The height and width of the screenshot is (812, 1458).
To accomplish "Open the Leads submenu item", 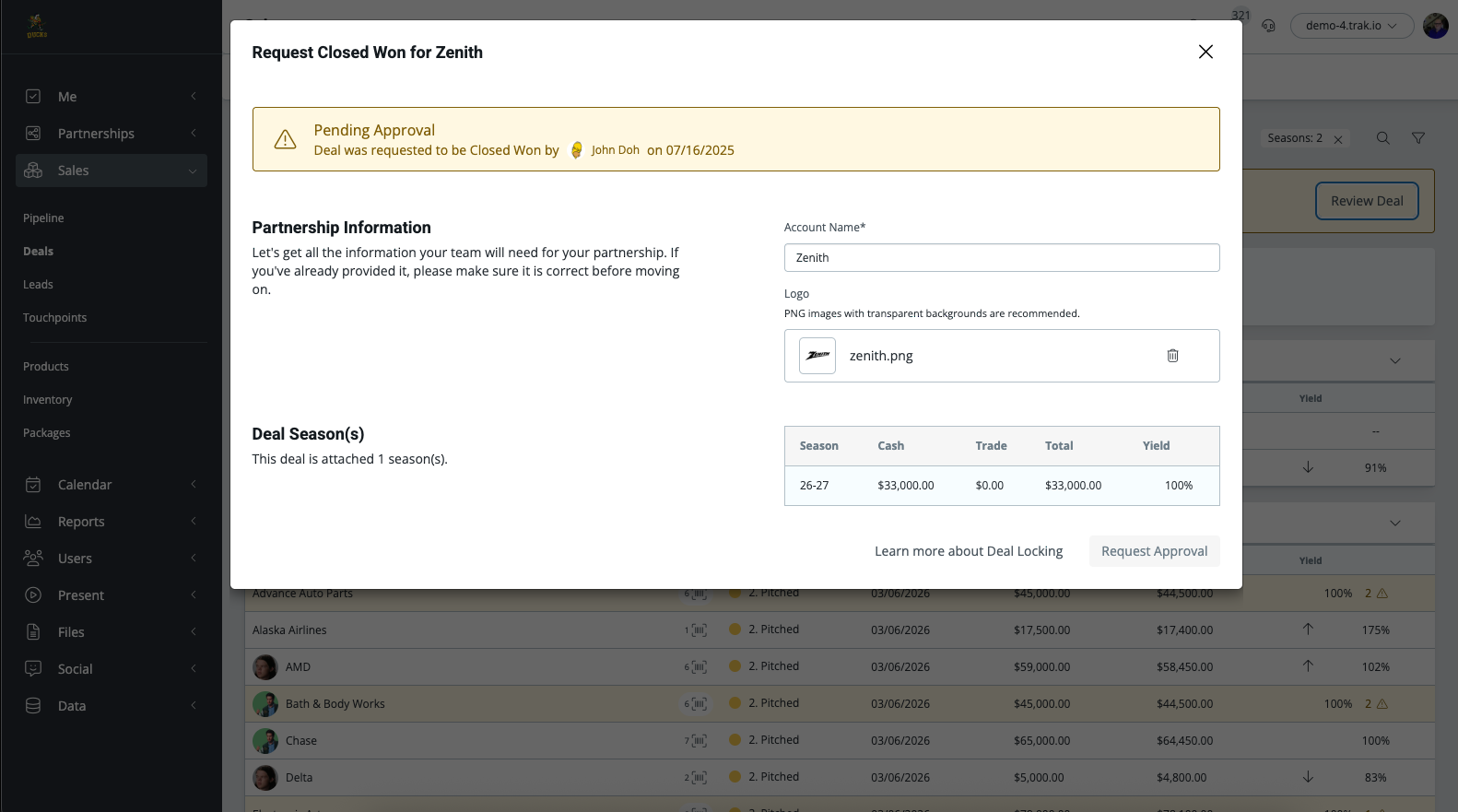I will pyautogui.click(x=38, y=285).
